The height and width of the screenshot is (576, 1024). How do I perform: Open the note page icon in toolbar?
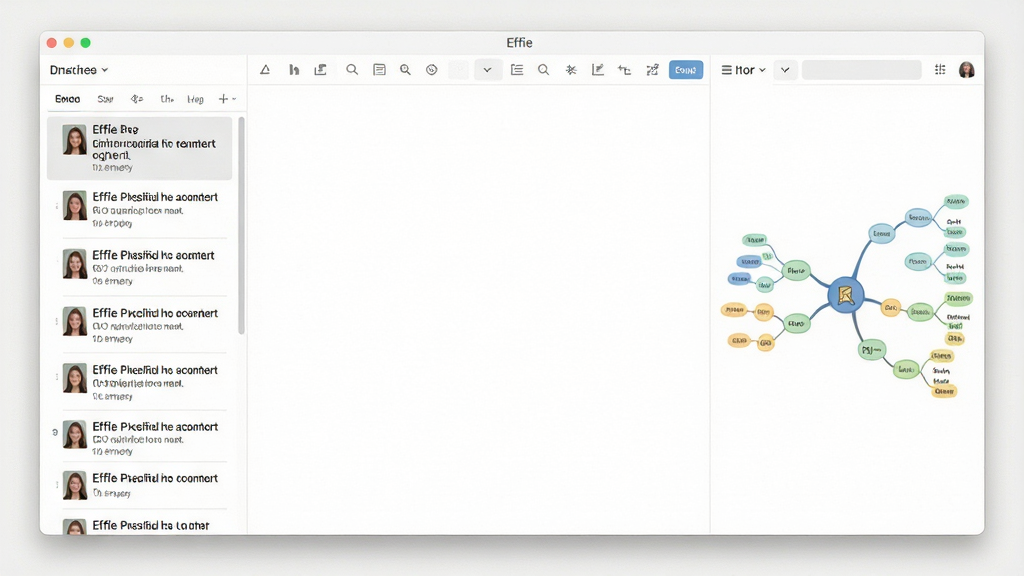(379, 70)
